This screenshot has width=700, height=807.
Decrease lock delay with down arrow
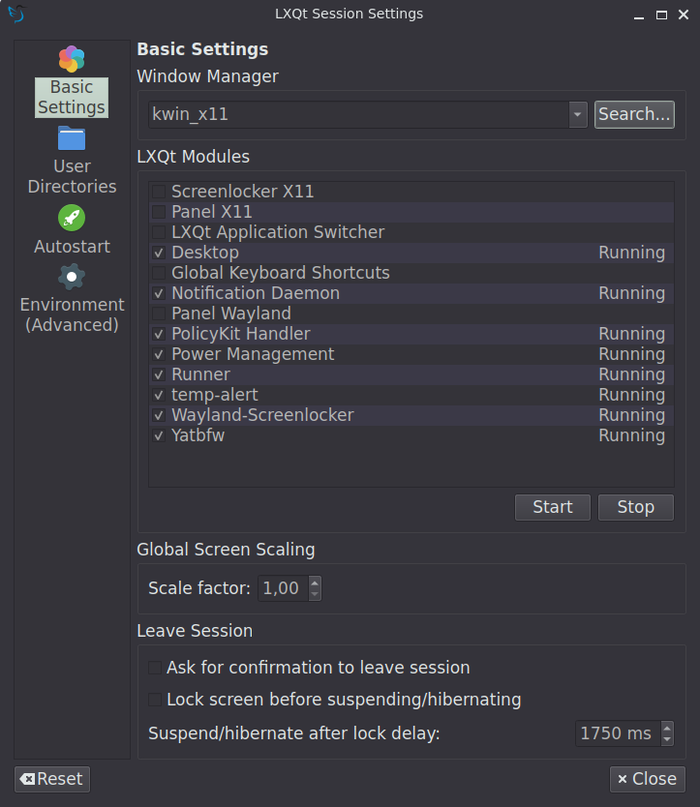tap(667, 739)
